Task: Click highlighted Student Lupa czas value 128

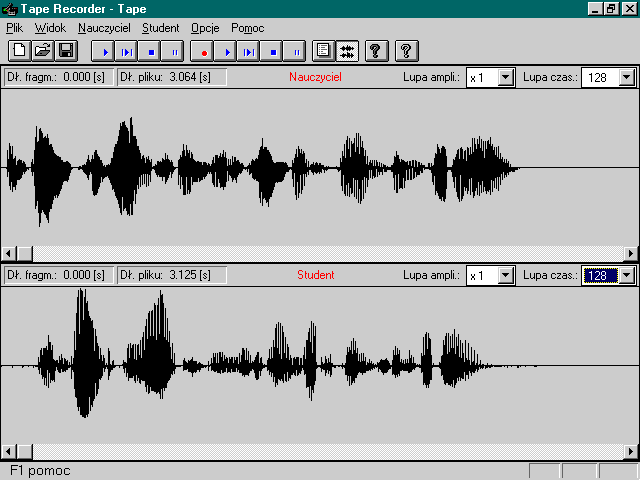Action: pos(600,276)
